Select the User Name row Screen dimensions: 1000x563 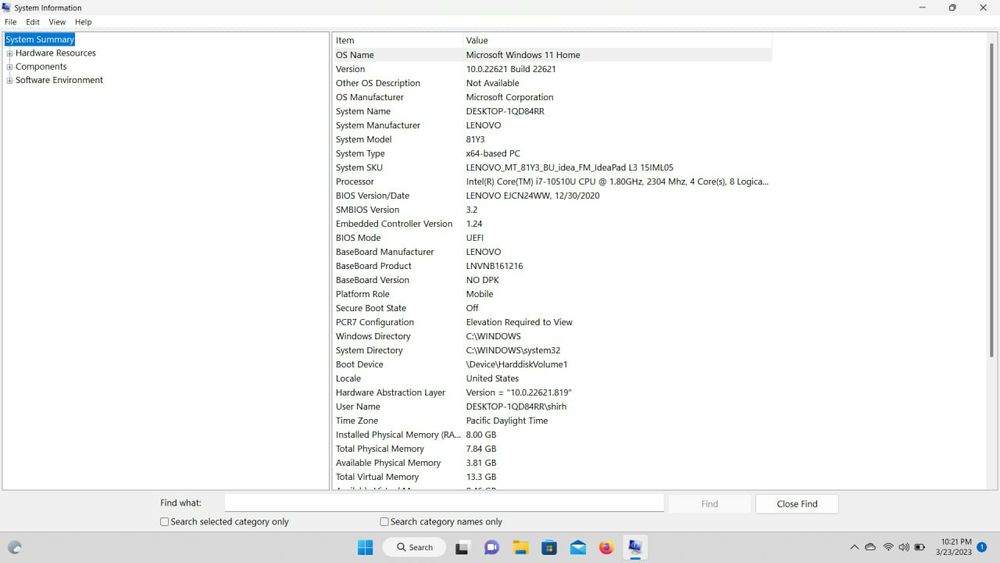tap(552, 406)
